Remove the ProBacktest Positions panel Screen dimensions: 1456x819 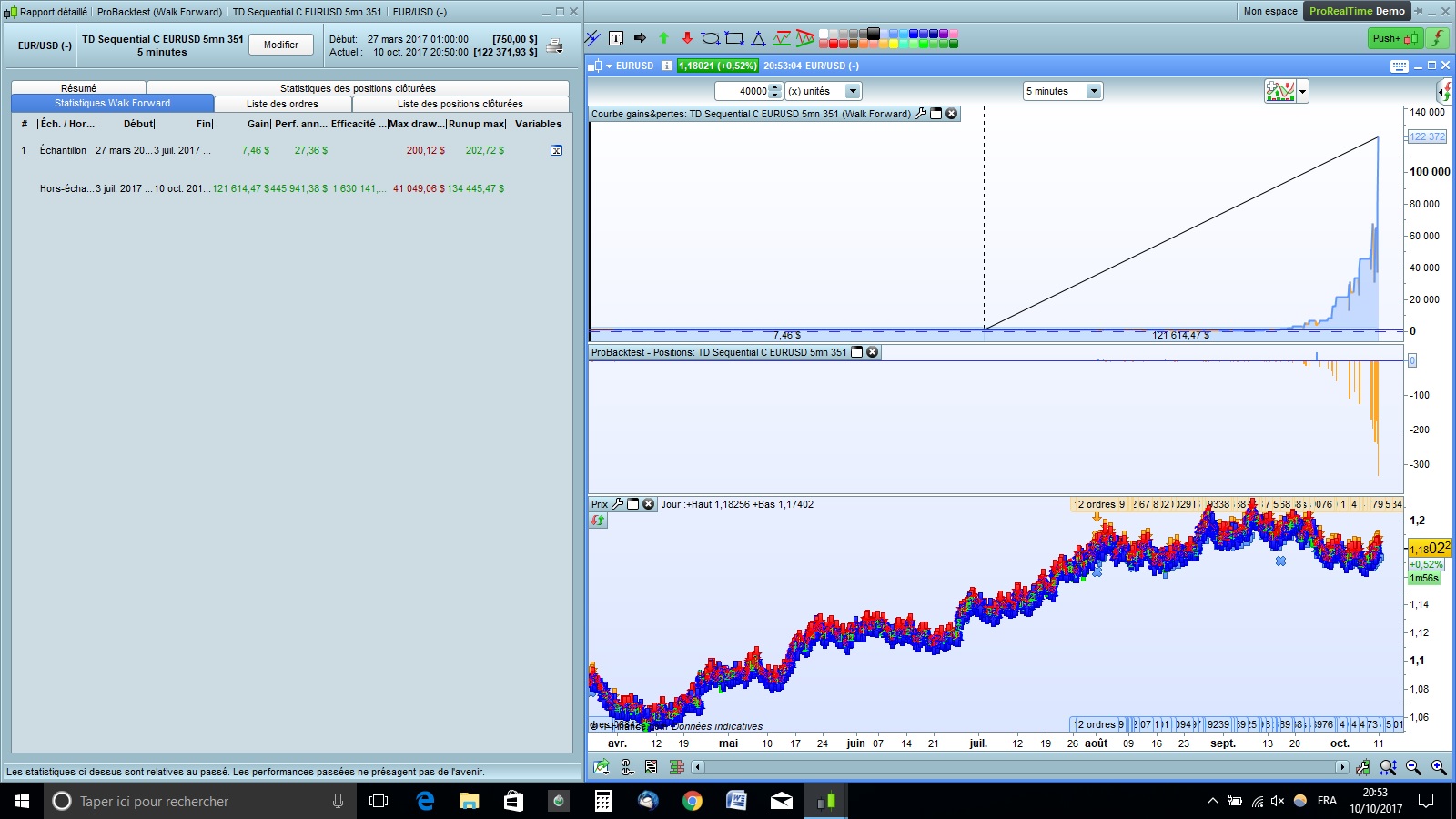click(x=872, y=352)
